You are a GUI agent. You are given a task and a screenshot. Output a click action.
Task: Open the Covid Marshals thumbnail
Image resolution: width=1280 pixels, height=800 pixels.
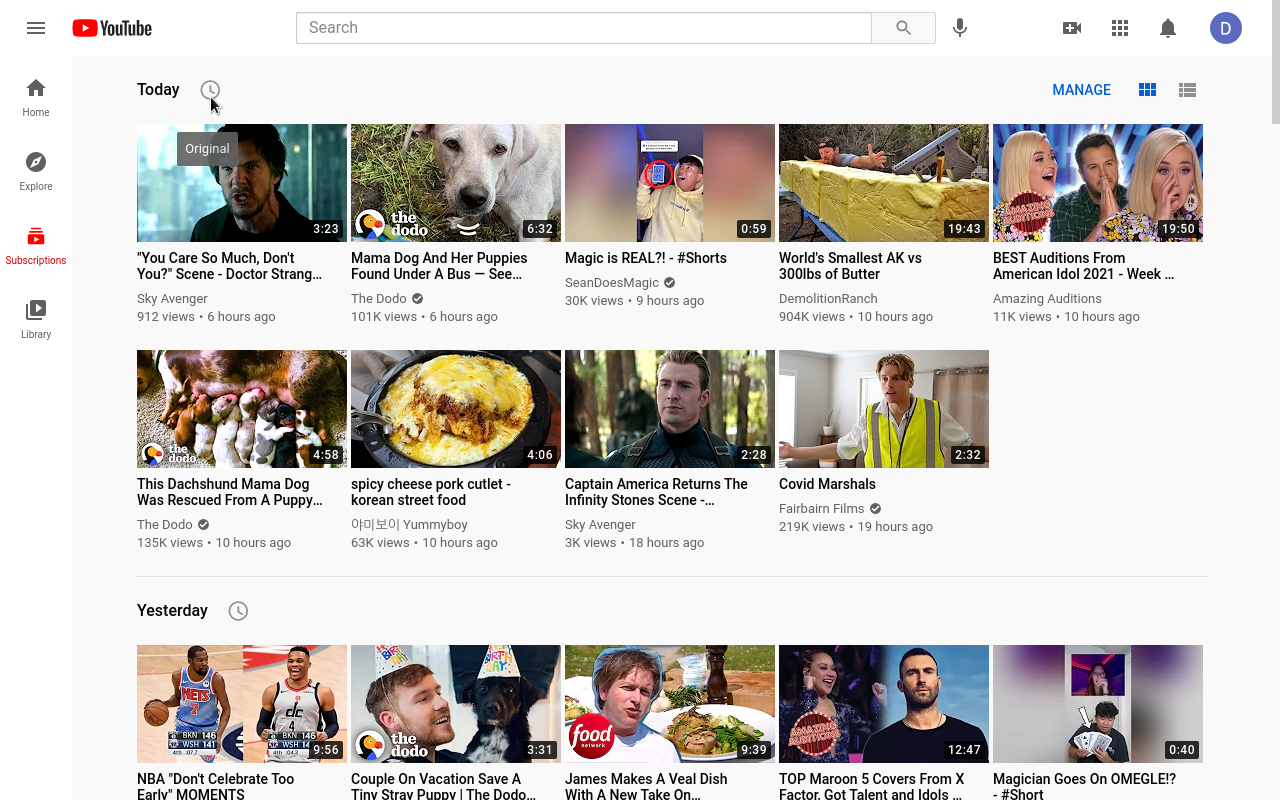(884, 409)
